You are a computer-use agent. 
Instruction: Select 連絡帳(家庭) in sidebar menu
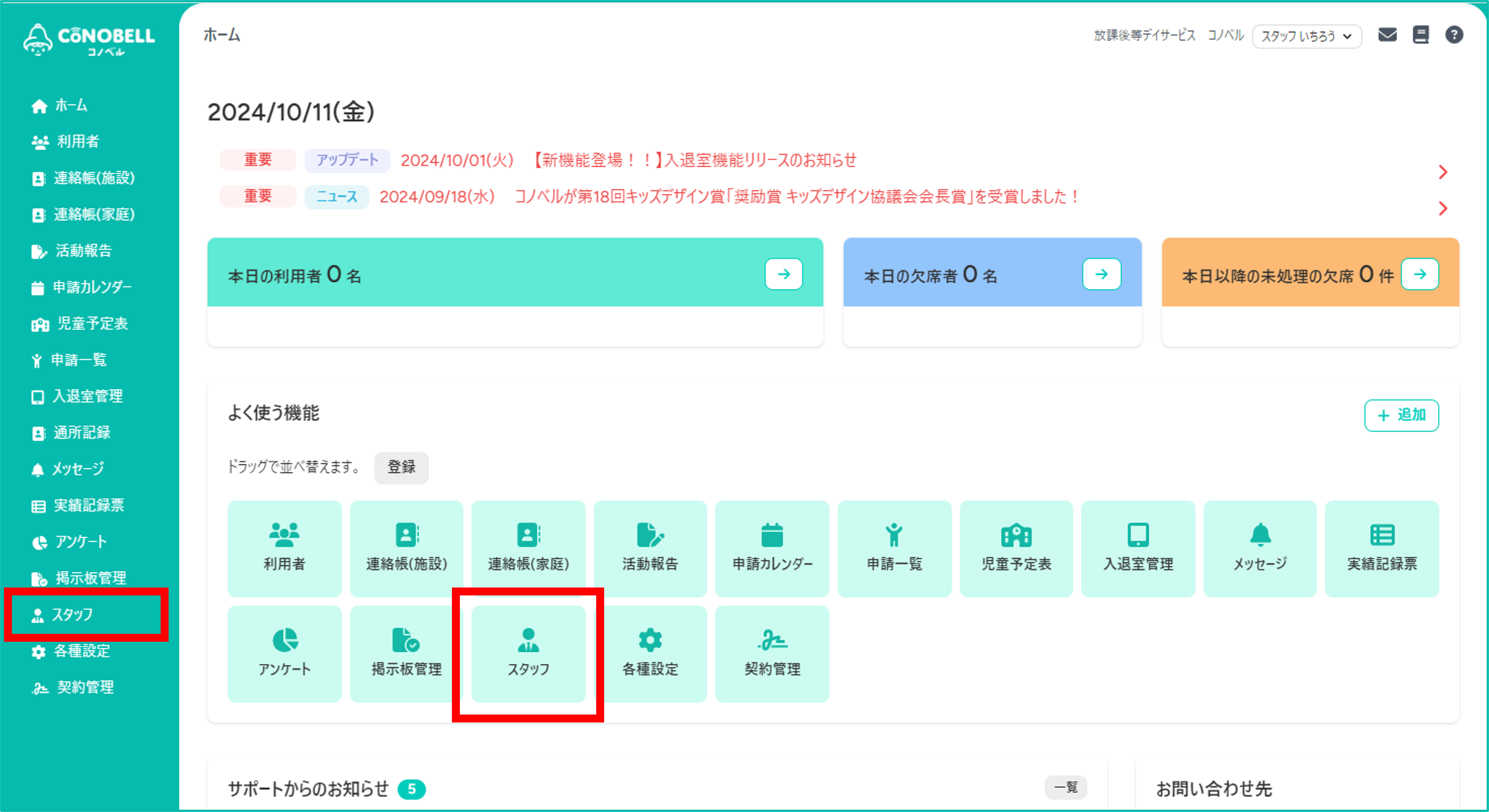83,214
